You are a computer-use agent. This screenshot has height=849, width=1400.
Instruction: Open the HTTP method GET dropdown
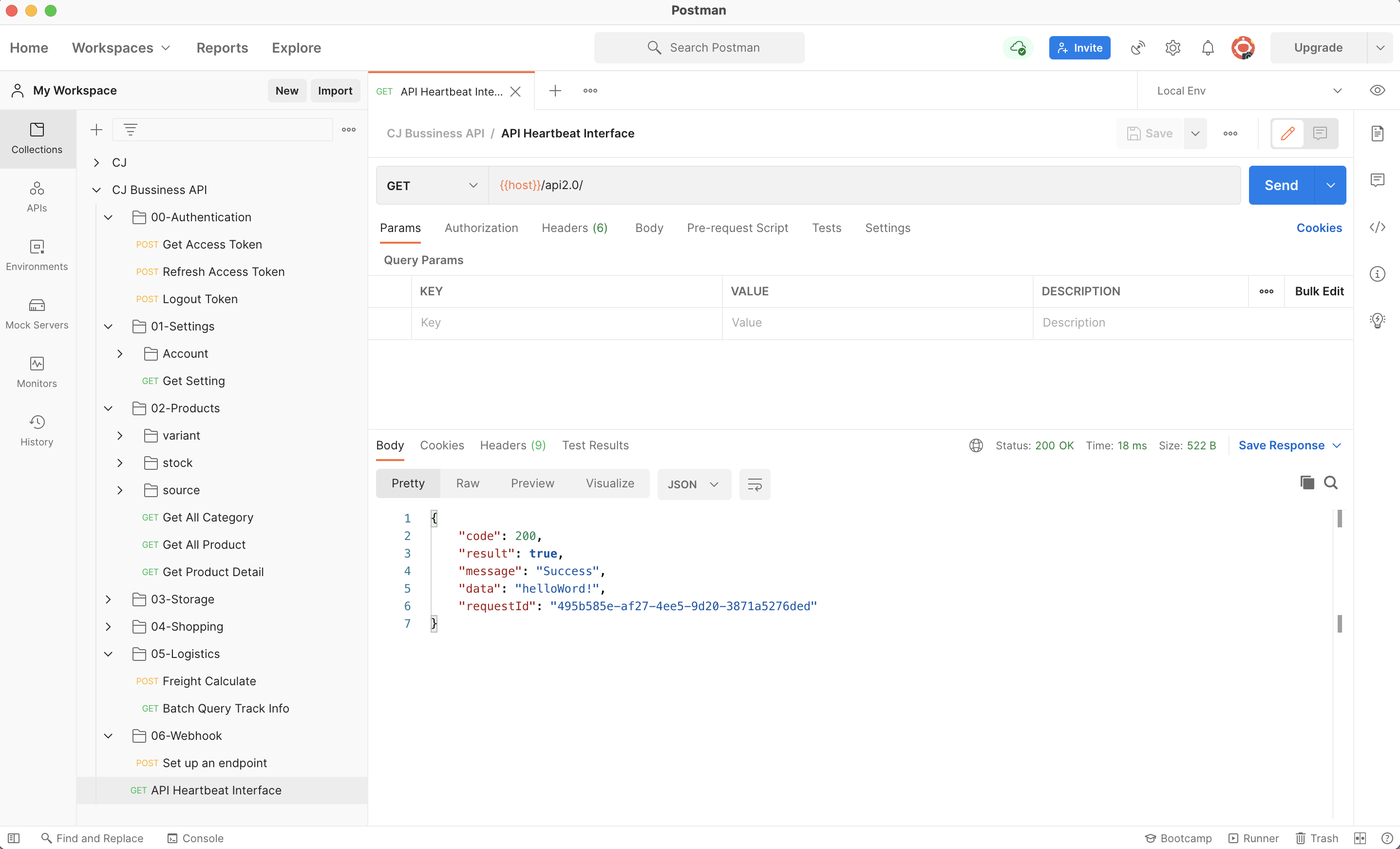[x=432, y=185]
